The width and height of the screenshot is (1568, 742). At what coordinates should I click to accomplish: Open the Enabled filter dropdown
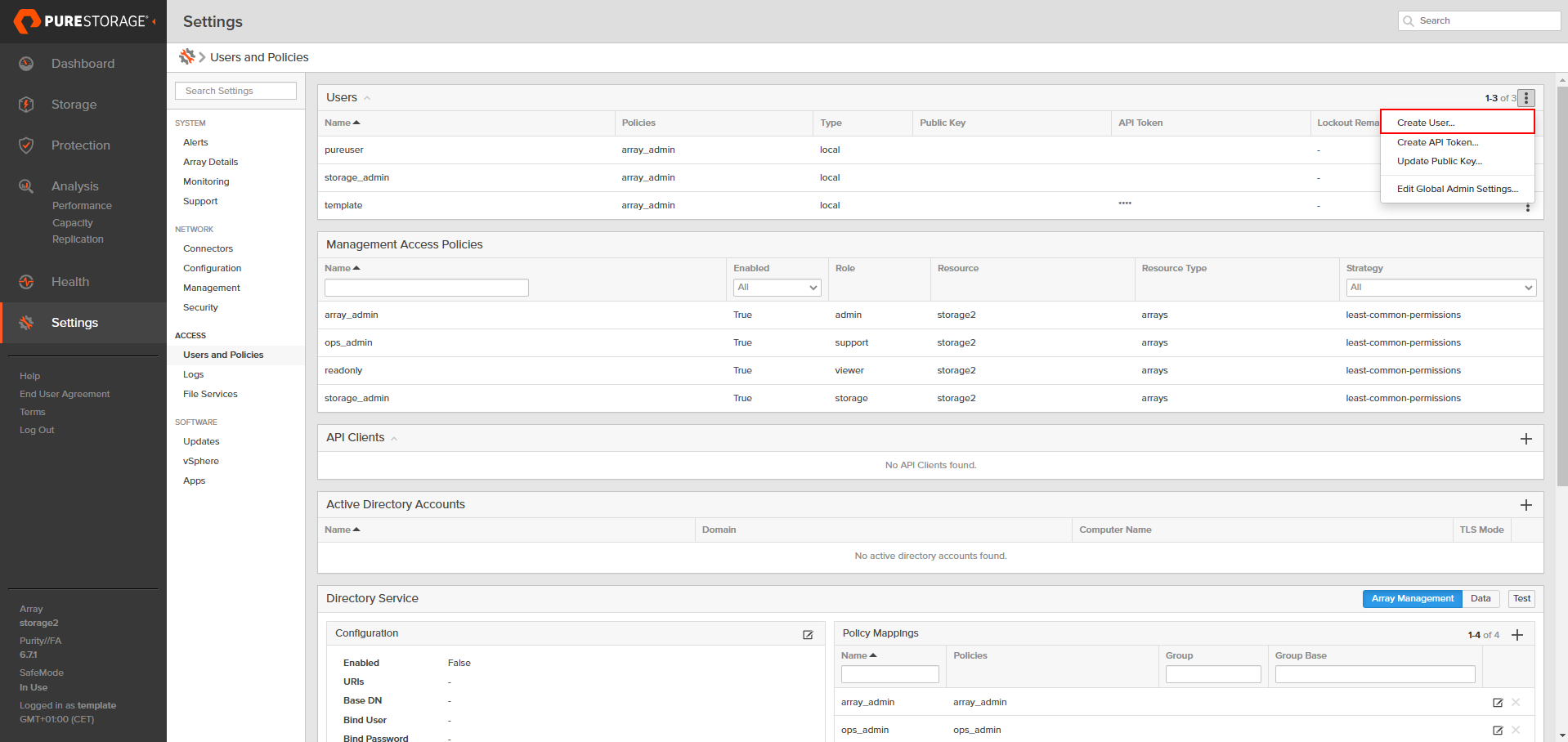point(777,288)
